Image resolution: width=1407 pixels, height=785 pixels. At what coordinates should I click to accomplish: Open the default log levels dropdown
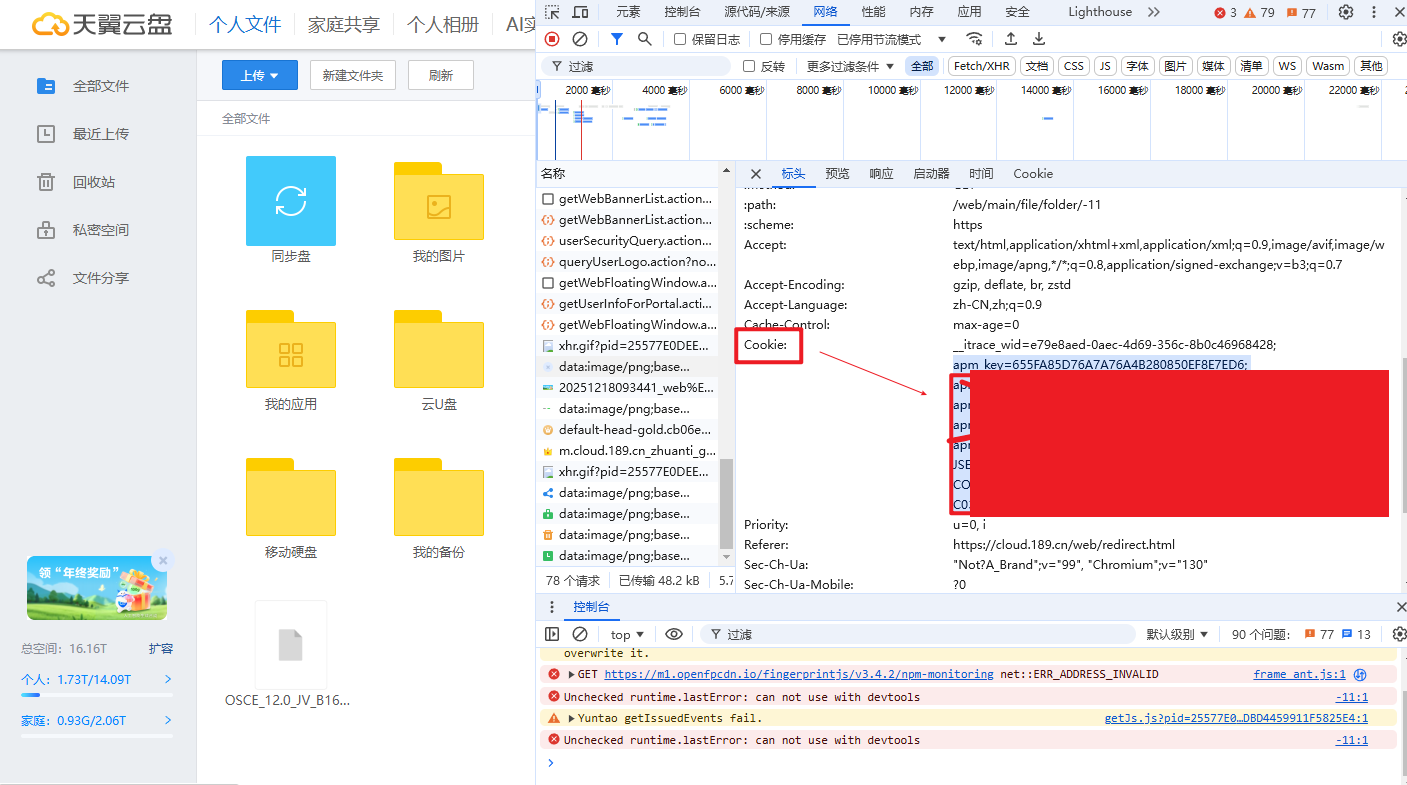[1177, 634]
